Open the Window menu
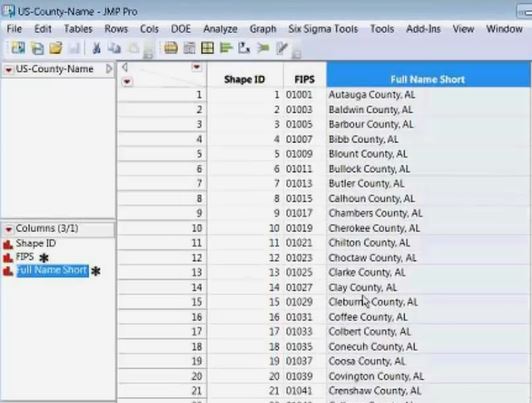Screen dimensions: 532x403 tap(504, 29)
